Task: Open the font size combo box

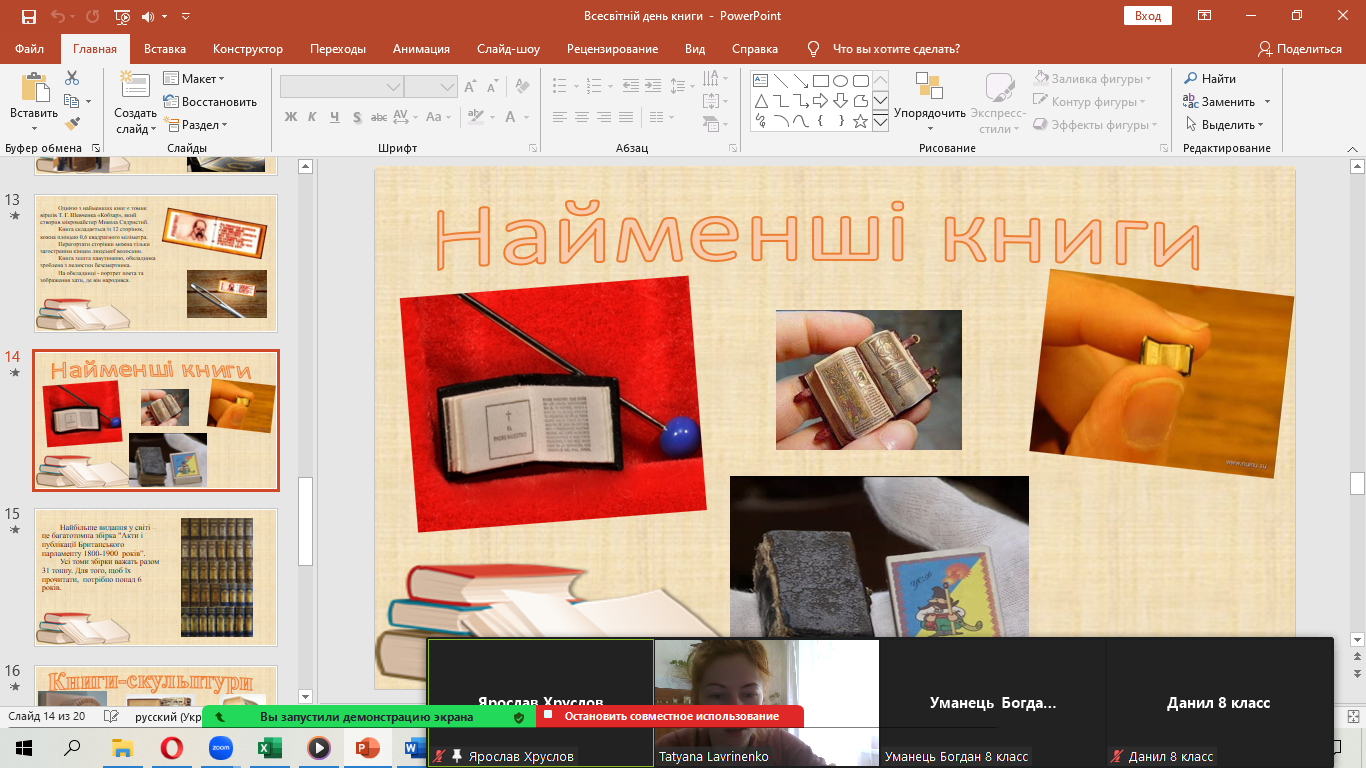Action: click(x=431, y=87)
